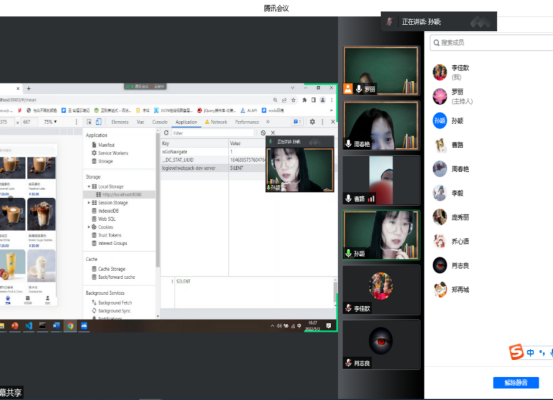Click the green microphone icon on 孙 video tile
553x400 pixels.
coord(349,253)
